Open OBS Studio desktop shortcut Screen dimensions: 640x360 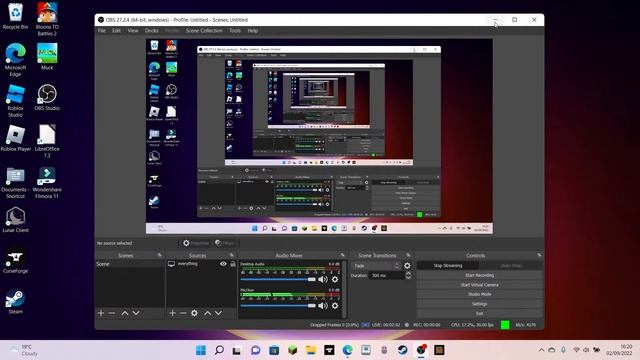pos(47,98)
